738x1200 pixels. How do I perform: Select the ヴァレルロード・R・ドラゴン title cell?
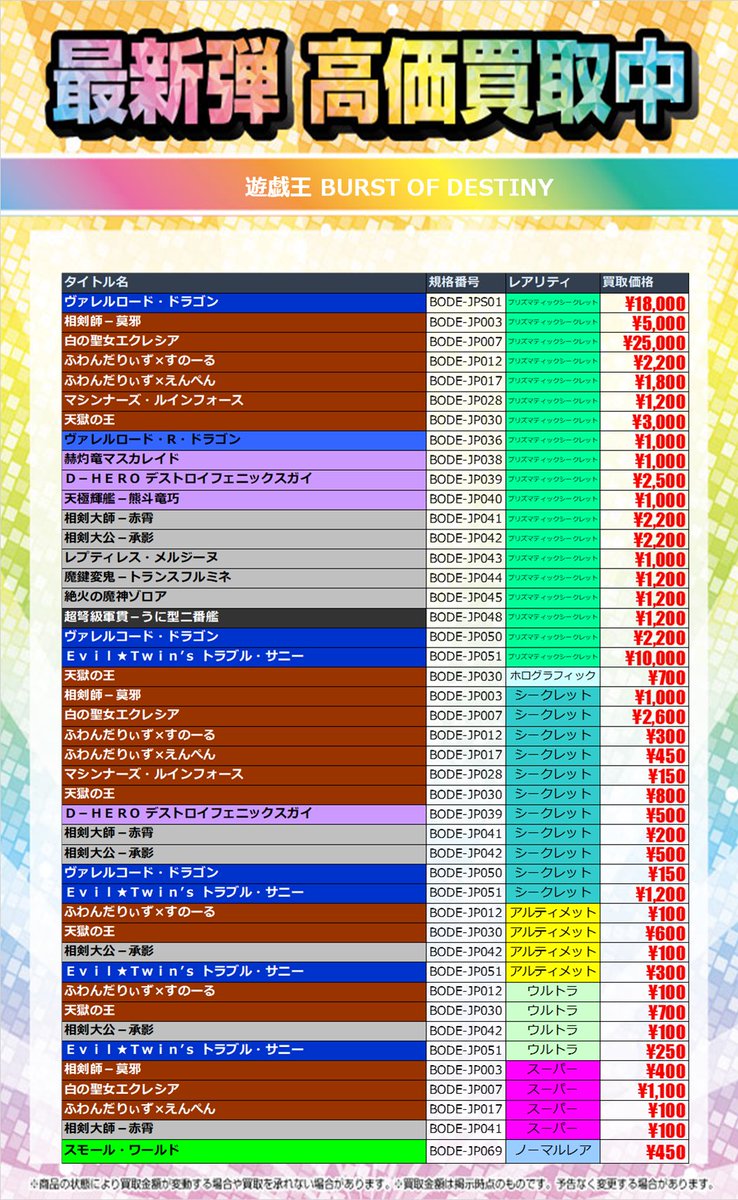(x=244, y=440)
